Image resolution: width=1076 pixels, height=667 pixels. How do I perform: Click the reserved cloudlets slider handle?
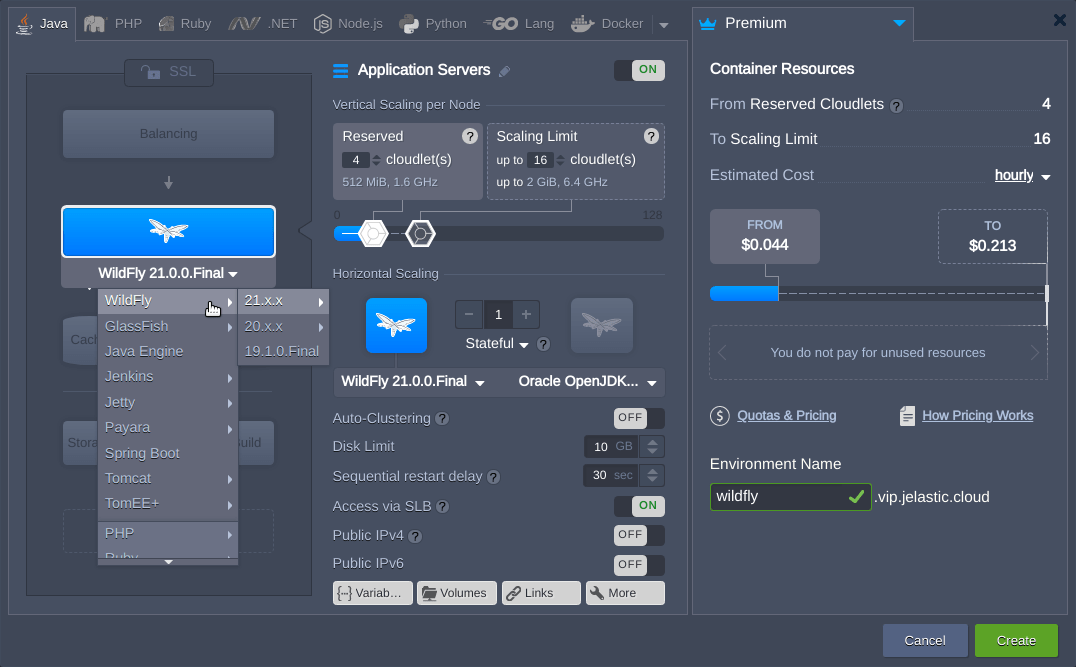[373, 234]
